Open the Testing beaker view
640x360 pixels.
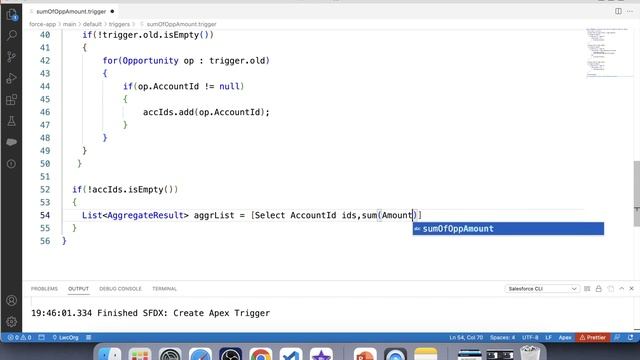(11, 121)
